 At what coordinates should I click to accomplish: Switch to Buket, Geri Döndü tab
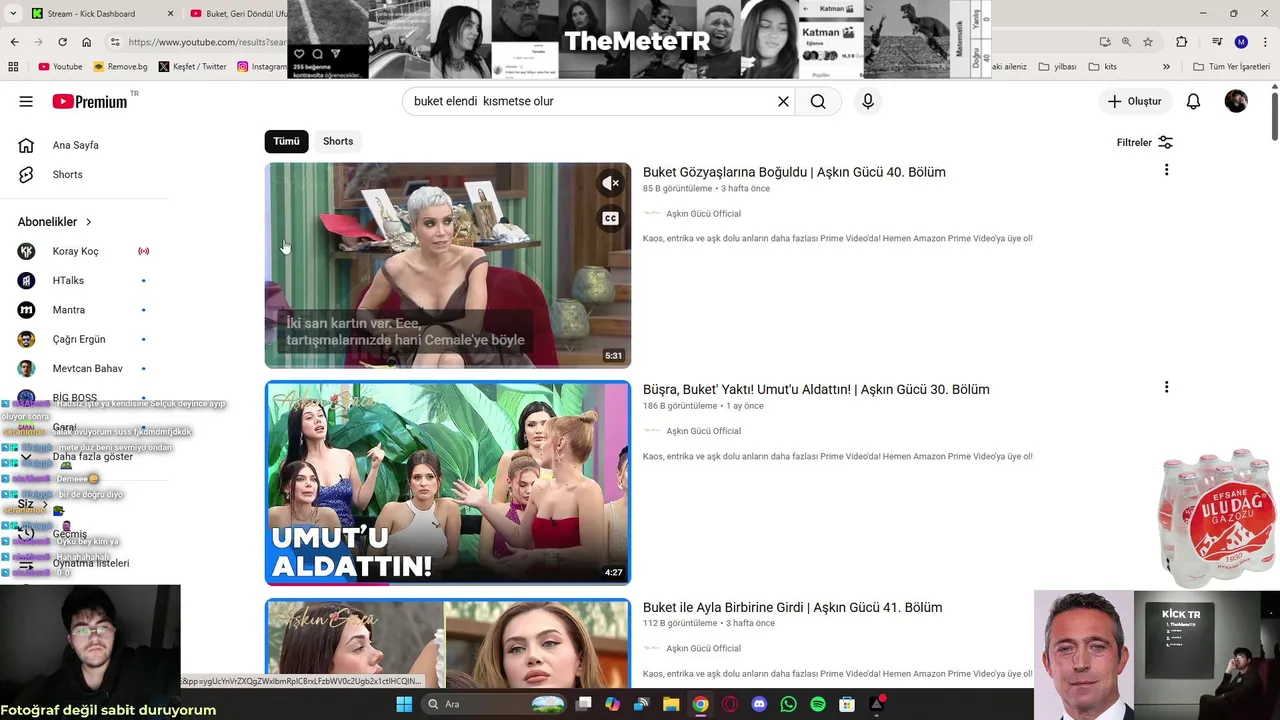(236, 14)
